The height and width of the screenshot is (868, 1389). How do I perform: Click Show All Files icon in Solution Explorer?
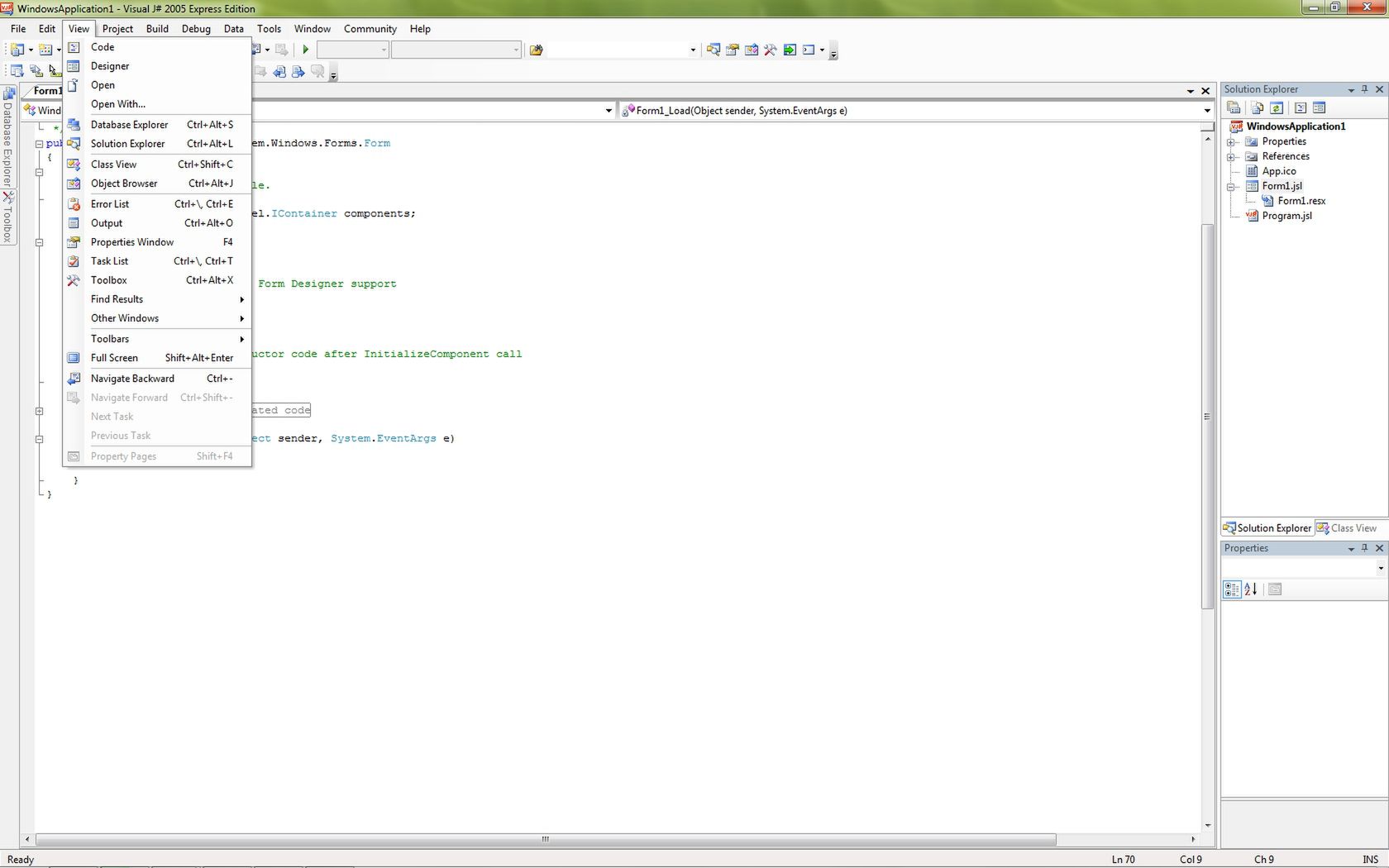(1257, 107)
